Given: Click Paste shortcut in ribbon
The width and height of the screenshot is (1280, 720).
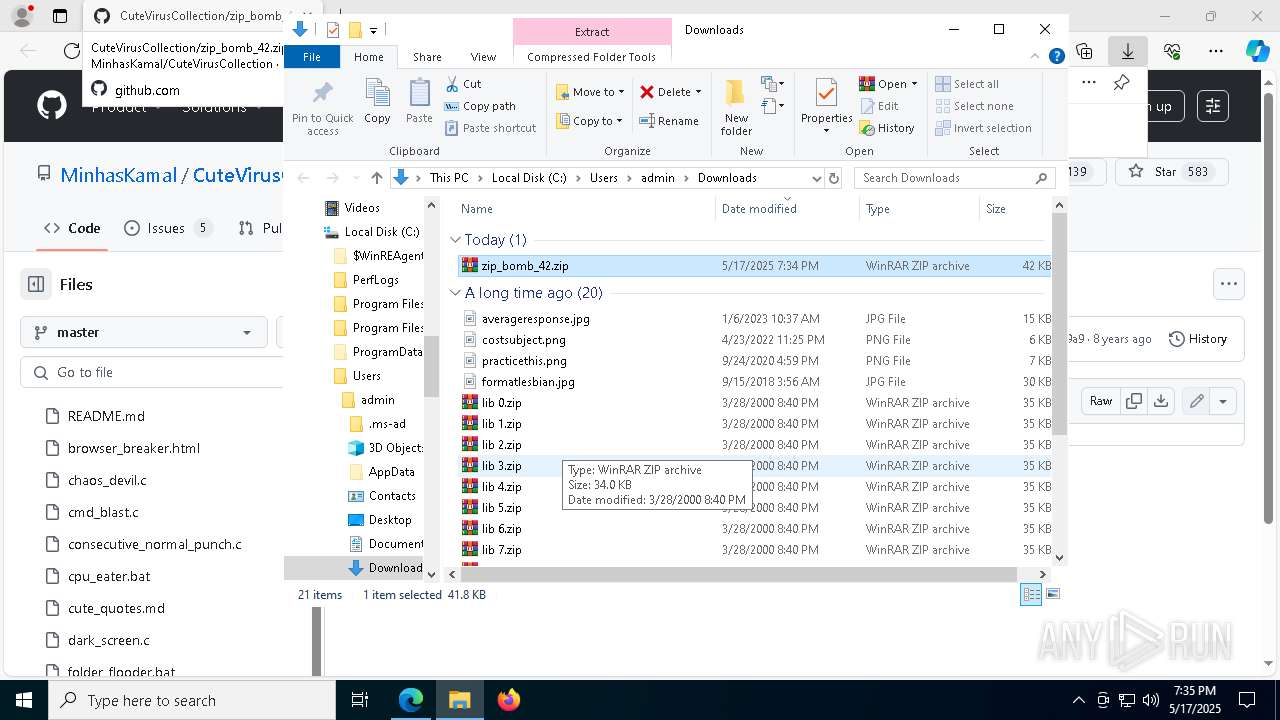Looking at the screenshot, I should [491, 128].
